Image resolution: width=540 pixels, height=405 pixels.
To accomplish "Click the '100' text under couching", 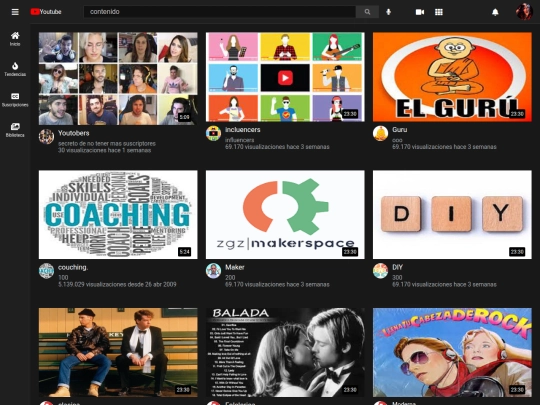I will click(63, 278).
